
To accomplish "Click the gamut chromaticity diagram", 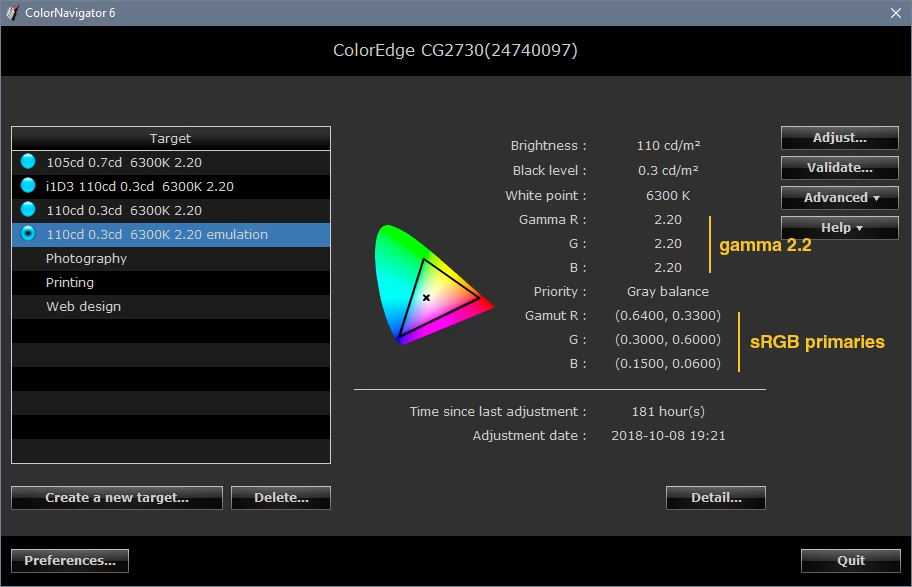I will coord(433,284).
